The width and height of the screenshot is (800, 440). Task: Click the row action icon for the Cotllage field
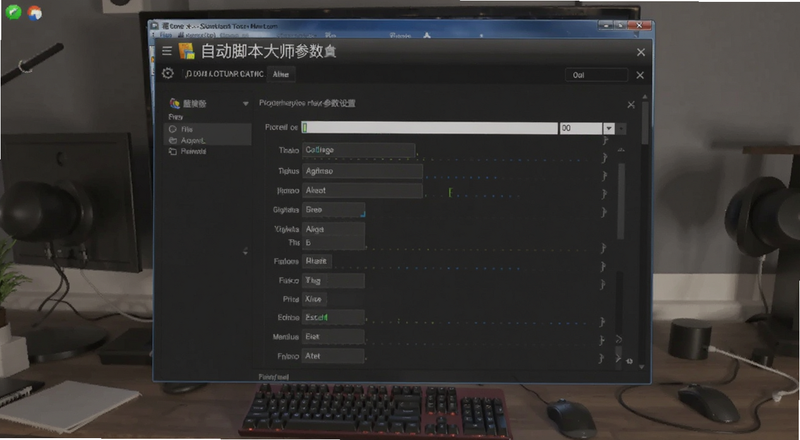pos(605,158)
